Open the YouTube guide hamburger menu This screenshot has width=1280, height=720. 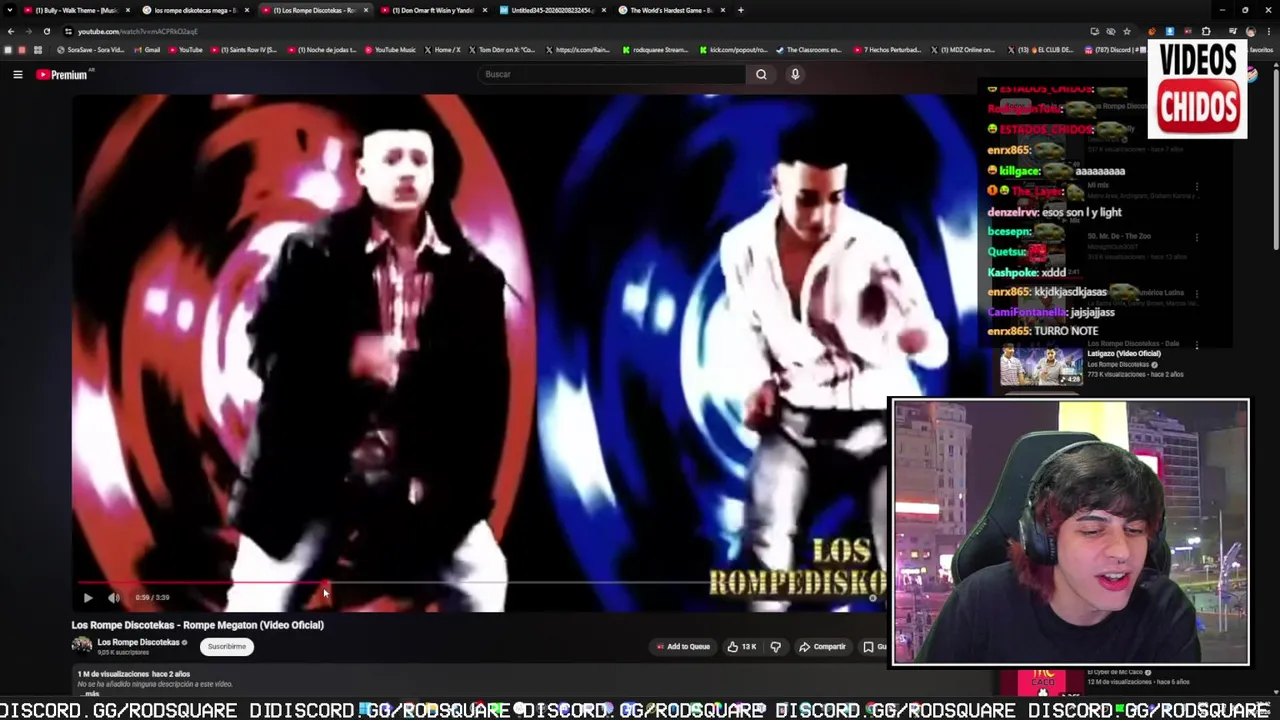18,74
